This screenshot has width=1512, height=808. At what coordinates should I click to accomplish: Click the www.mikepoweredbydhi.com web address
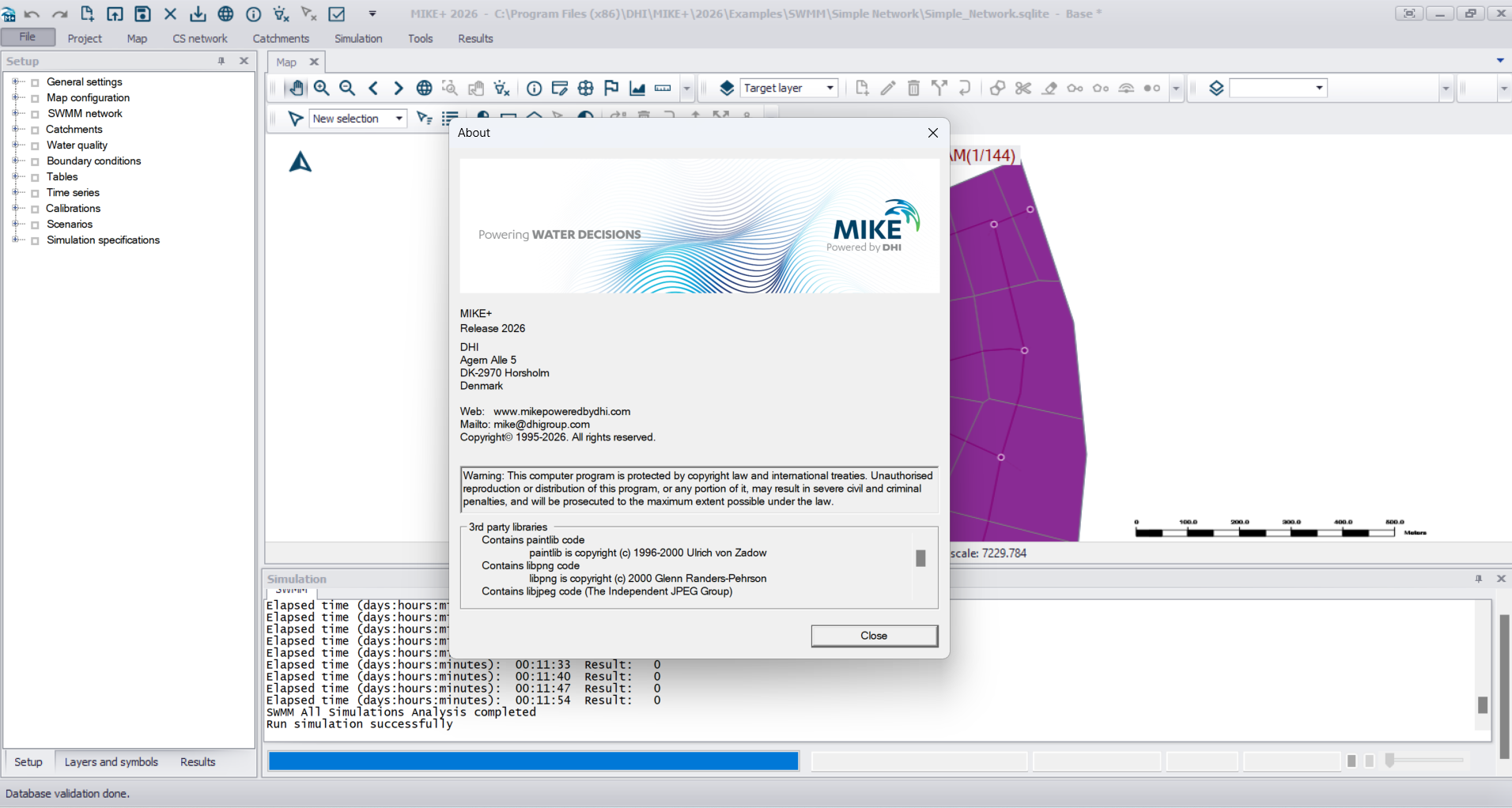point(562,412)
